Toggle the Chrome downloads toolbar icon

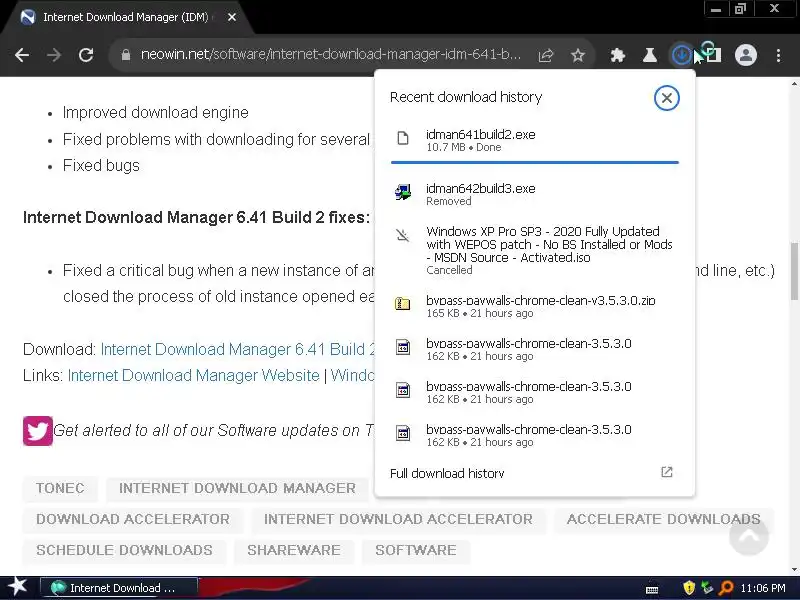[x=681, y=55]
